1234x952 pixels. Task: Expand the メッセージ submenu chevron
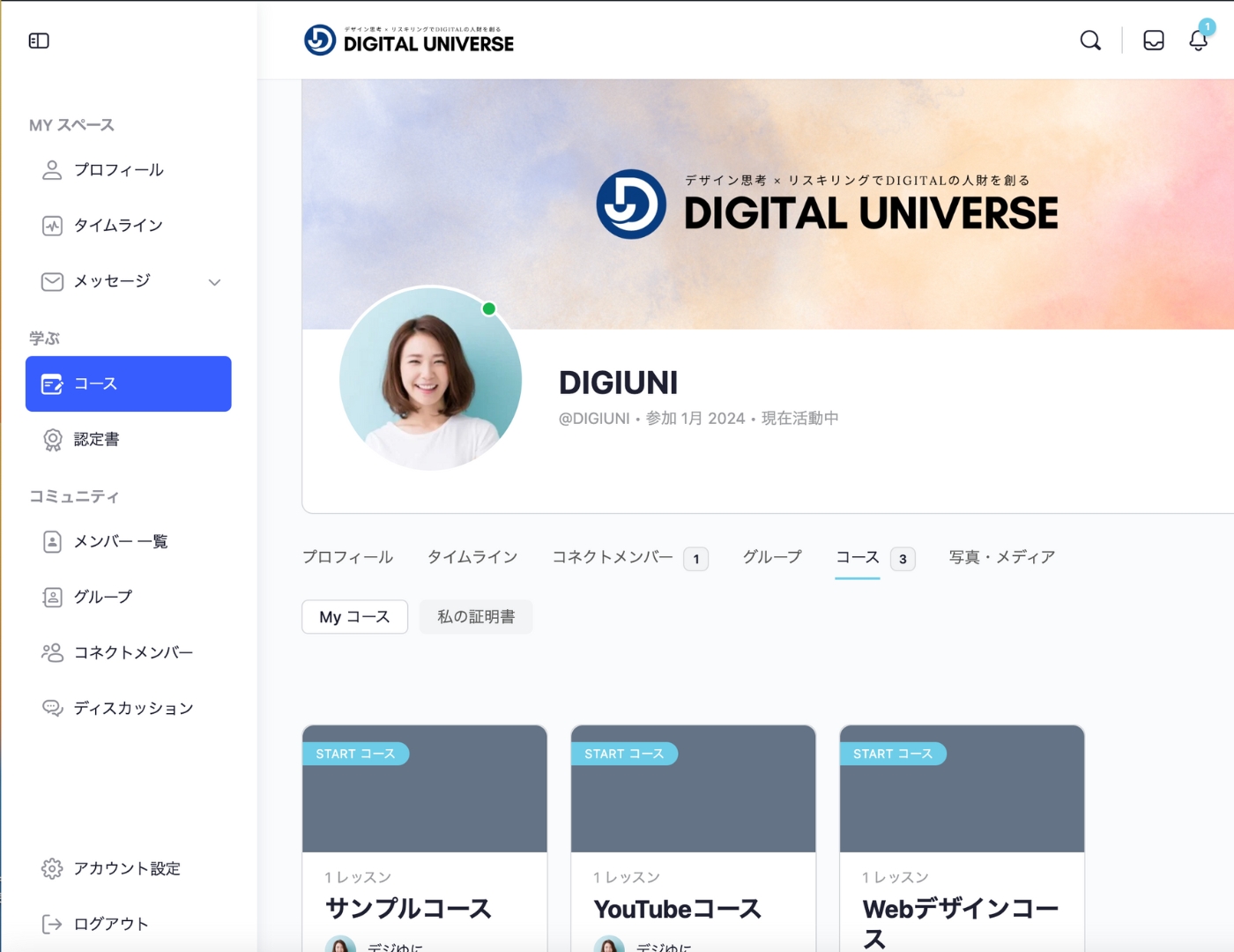tap(214, 282)
